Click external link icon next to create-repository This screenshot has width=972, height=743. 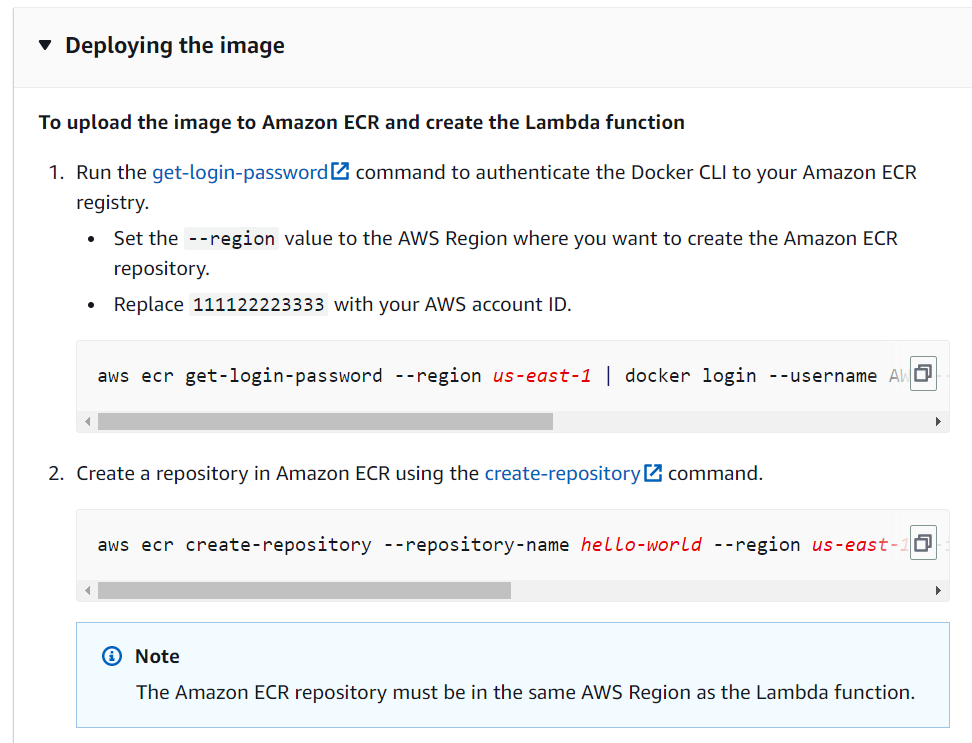pos(653,473)
